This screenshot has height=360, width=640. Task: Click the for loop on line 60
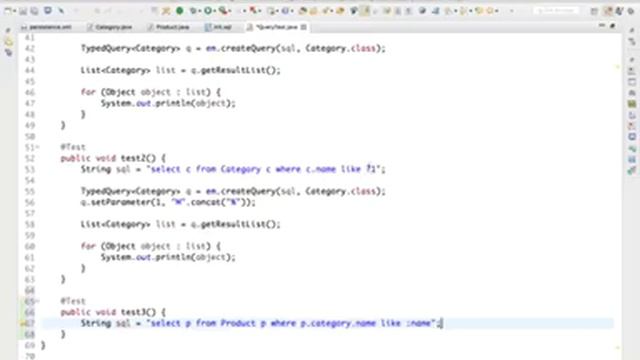[151, 246]
